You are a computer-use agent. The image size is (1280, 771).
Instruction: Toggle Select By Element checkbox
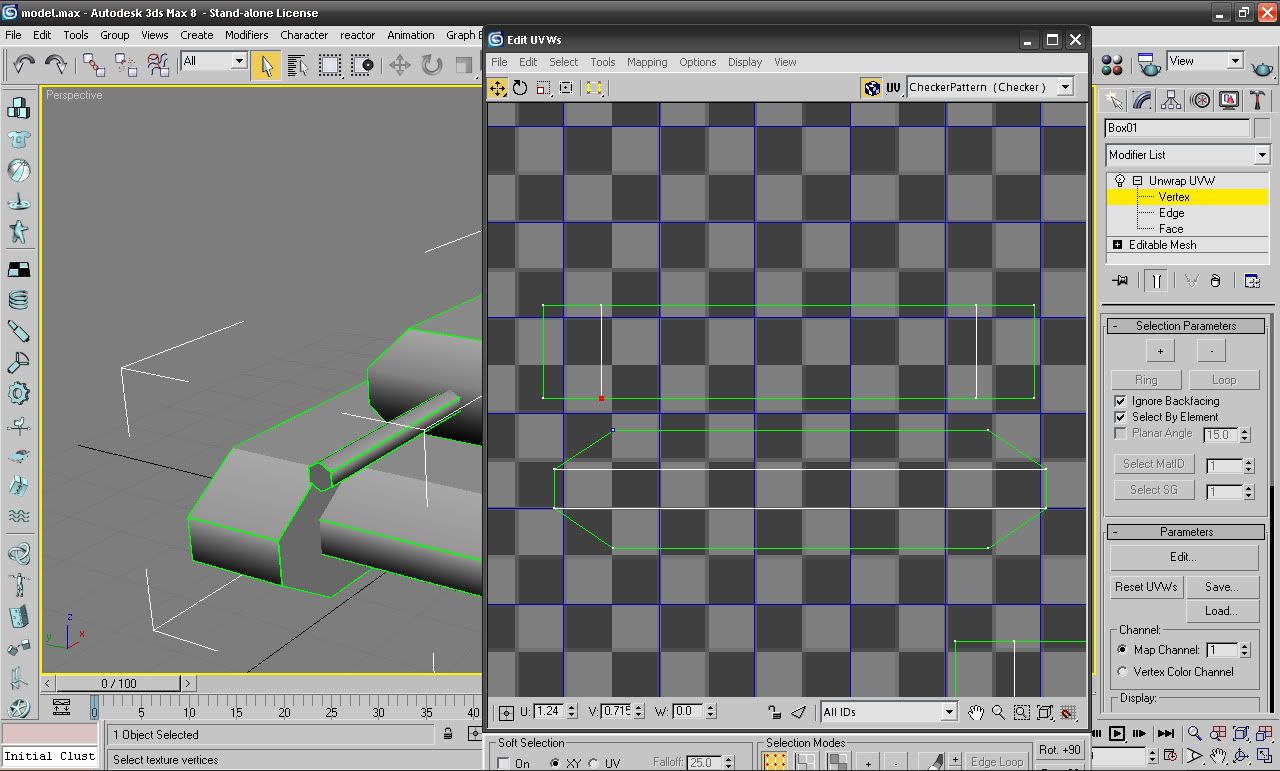(1120, 417)
